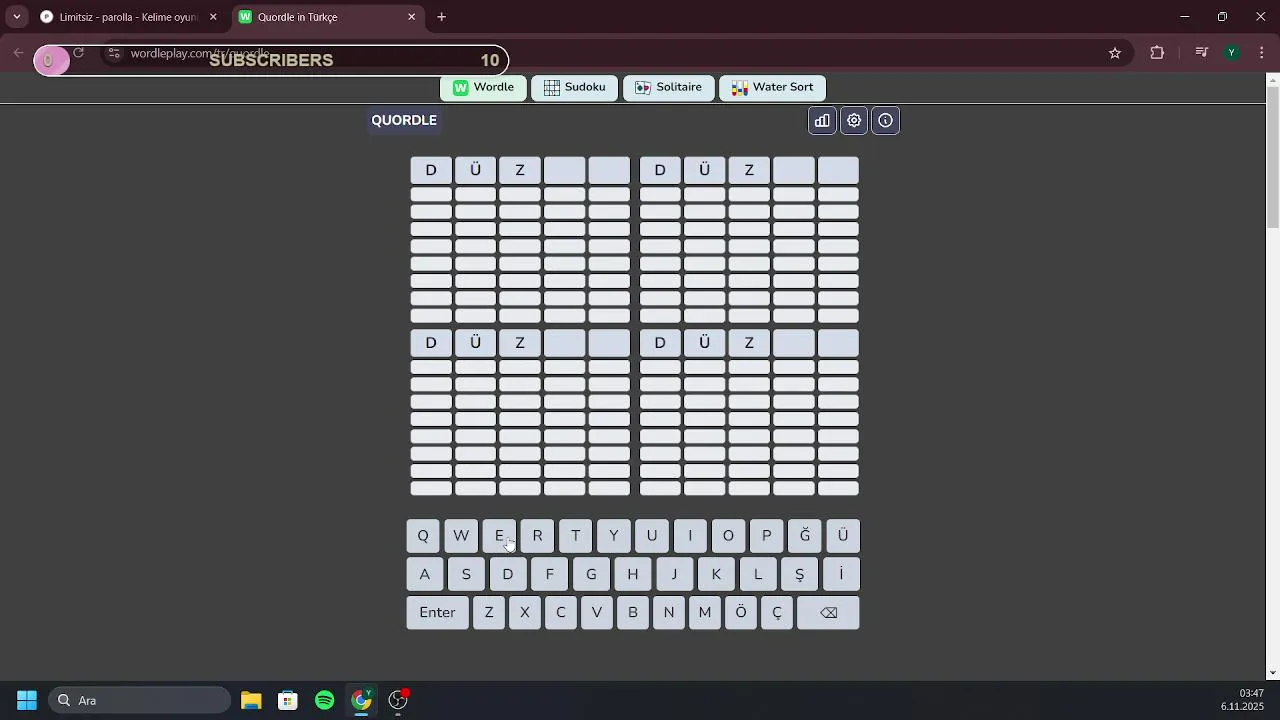Tap the S key on keyboard

pyautogui.click(x=466, y=574)
